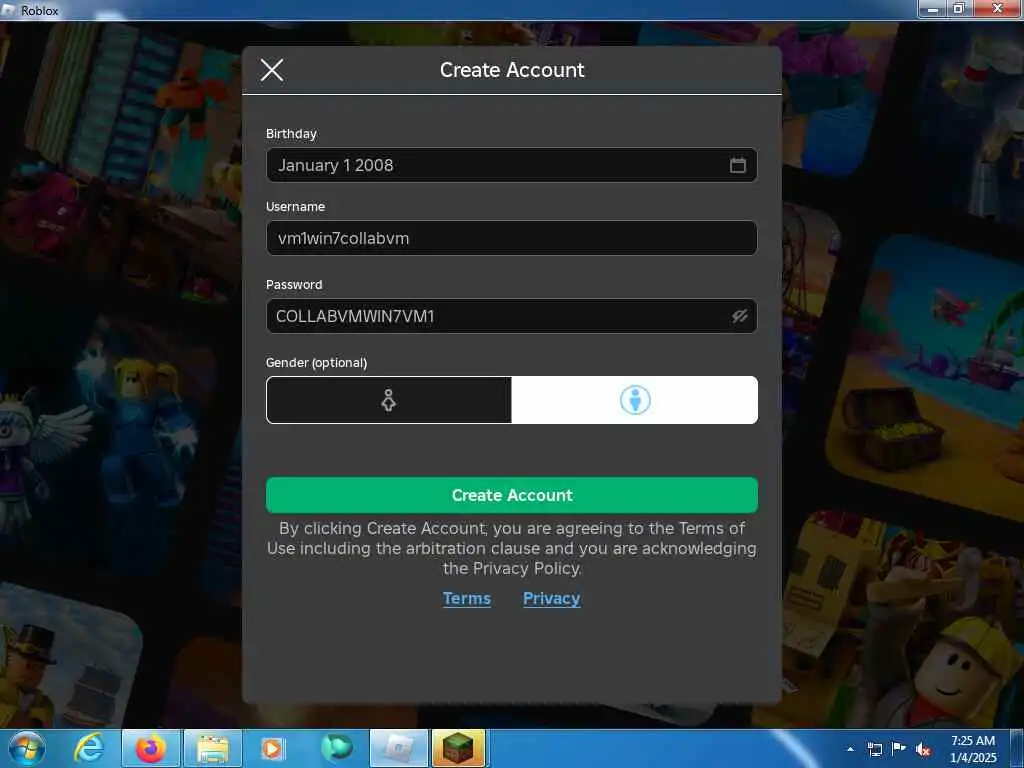Click the Password input field
1024x768 pixels.
(x=511, y=316)
